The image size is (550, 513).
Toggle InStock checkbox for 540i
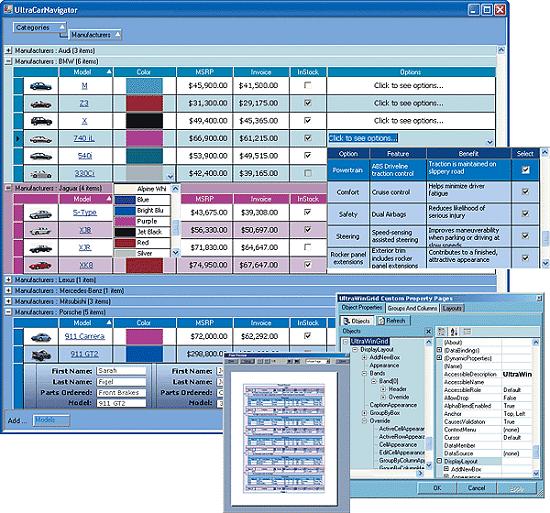point(308,155)
